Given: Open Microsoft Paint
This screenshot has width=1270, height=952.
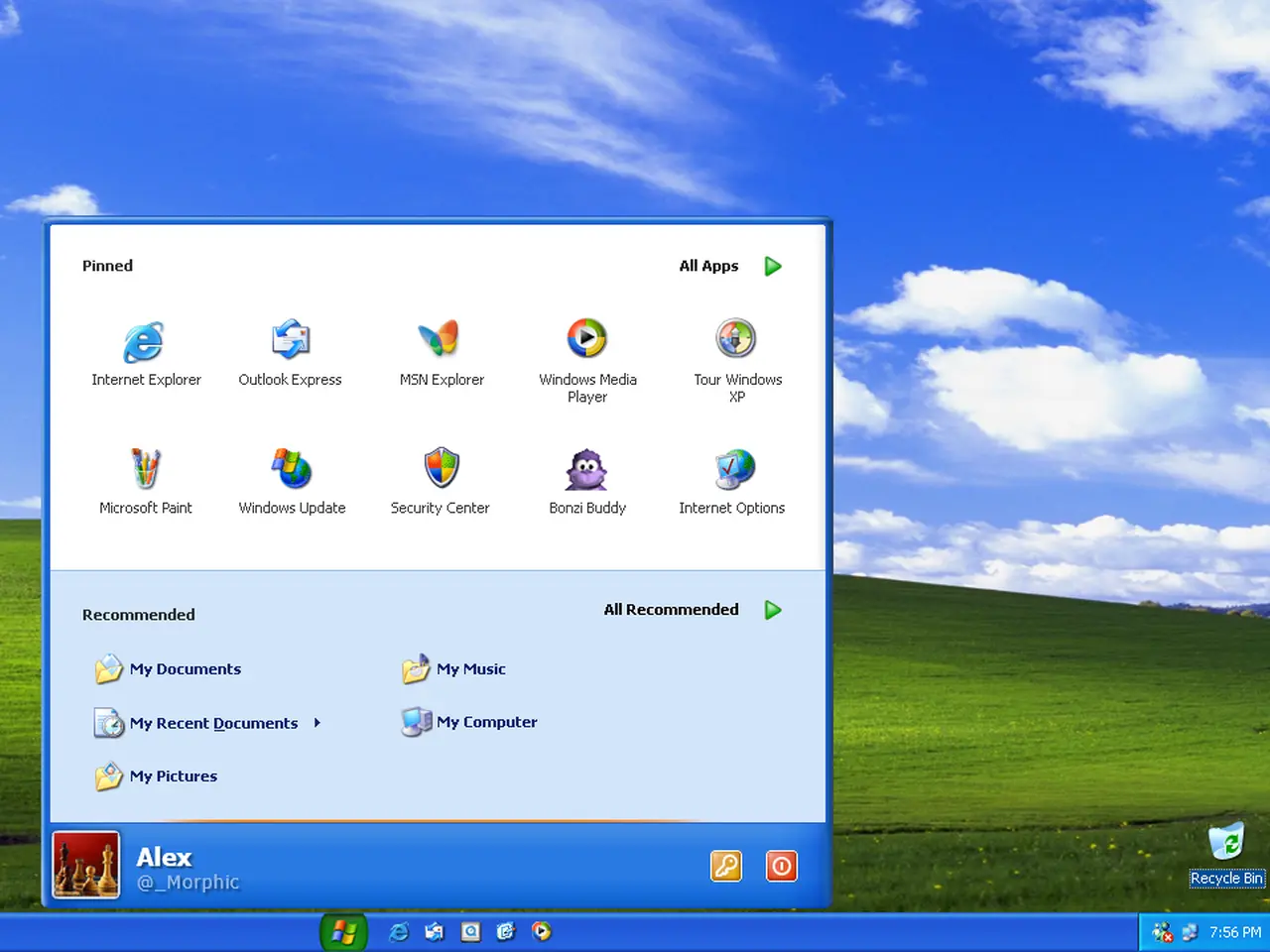Looking at the screenshot, I should click(146, 469).
